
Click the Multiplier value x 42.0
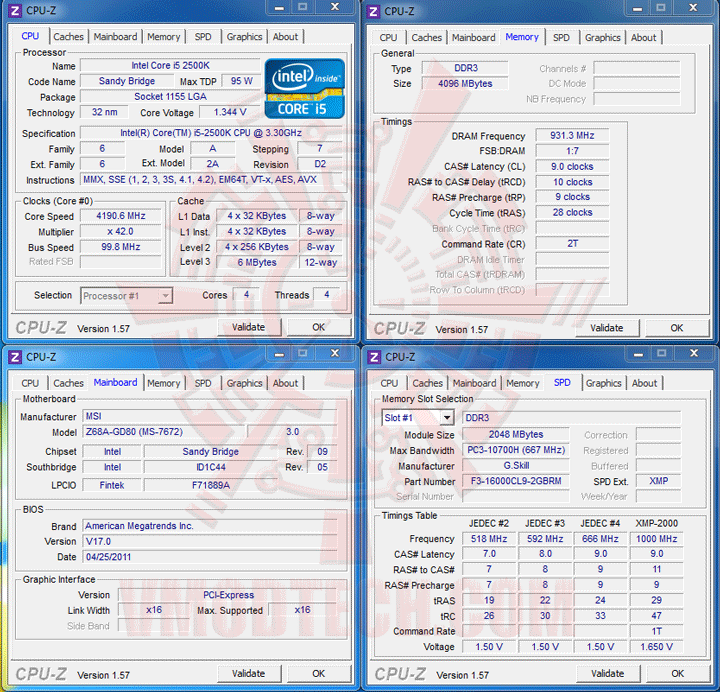[121, 231]
